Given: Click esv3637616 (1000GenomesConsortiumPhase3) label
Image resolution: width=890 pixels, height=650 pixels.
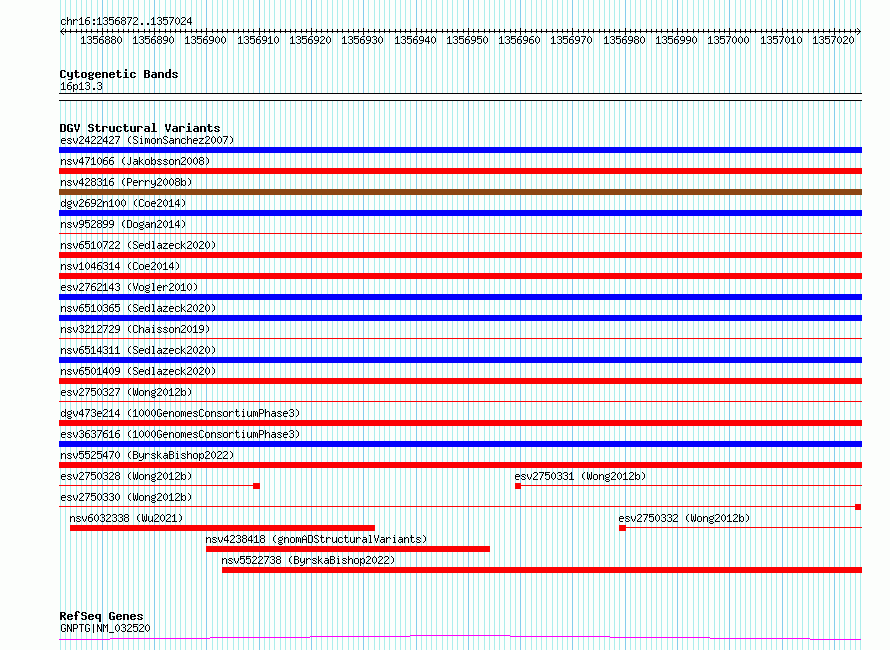Looking at the screenshot, I should [x=180, y=434].
